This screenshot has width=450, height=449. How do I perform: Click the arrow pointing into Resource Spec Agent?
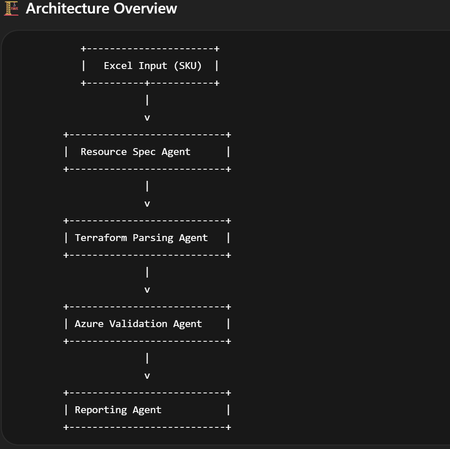[147, 118]
